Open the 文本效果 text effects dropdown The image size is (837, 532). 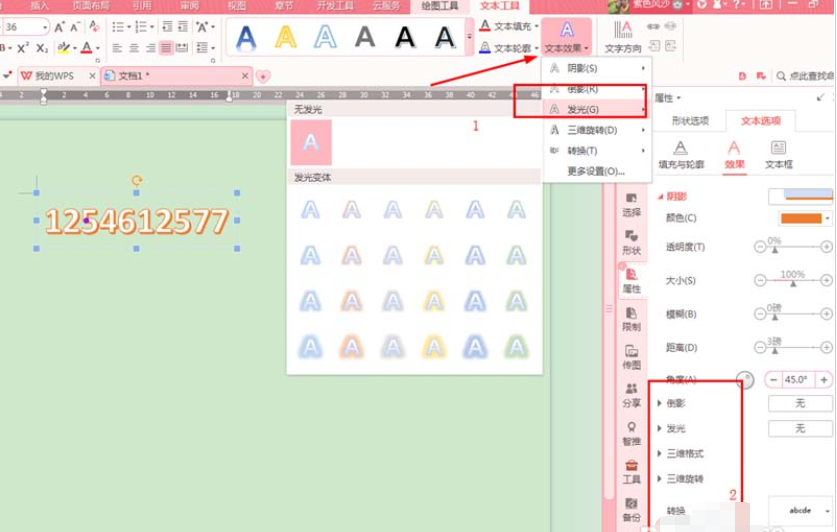pos(566,36)
